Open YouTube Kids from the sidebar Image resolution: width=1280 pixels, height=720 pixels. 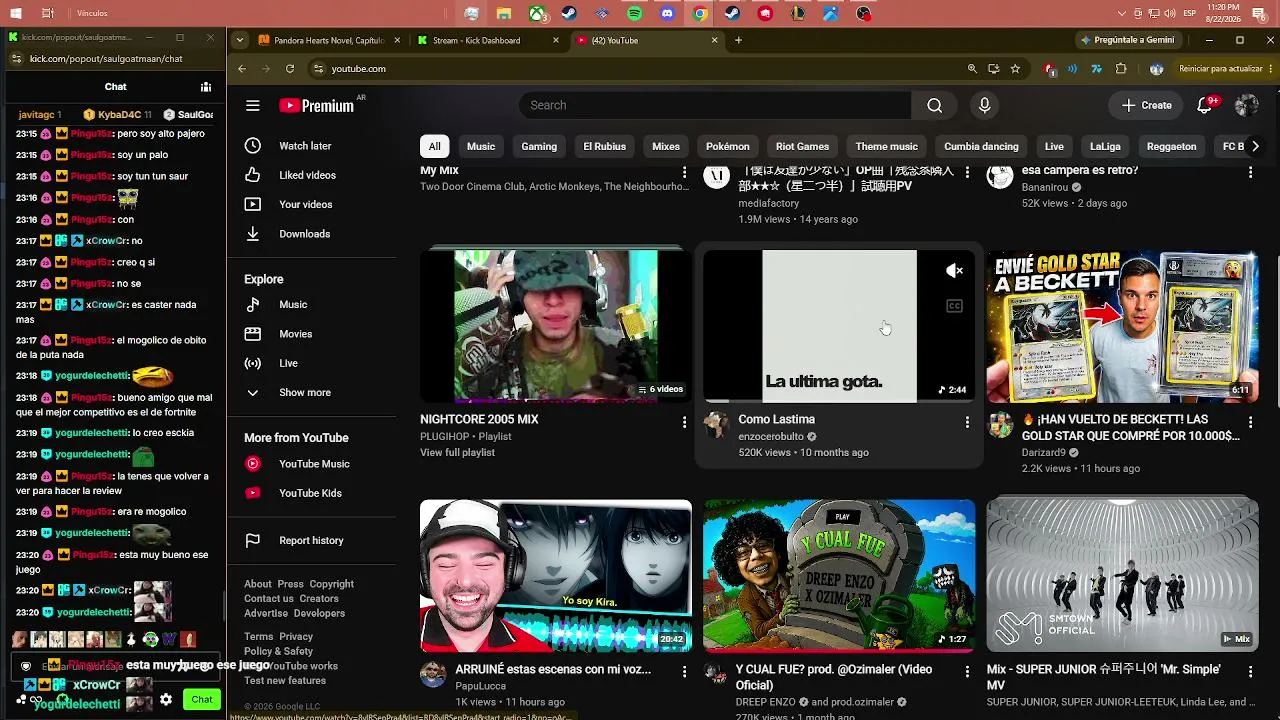[311, 493]
